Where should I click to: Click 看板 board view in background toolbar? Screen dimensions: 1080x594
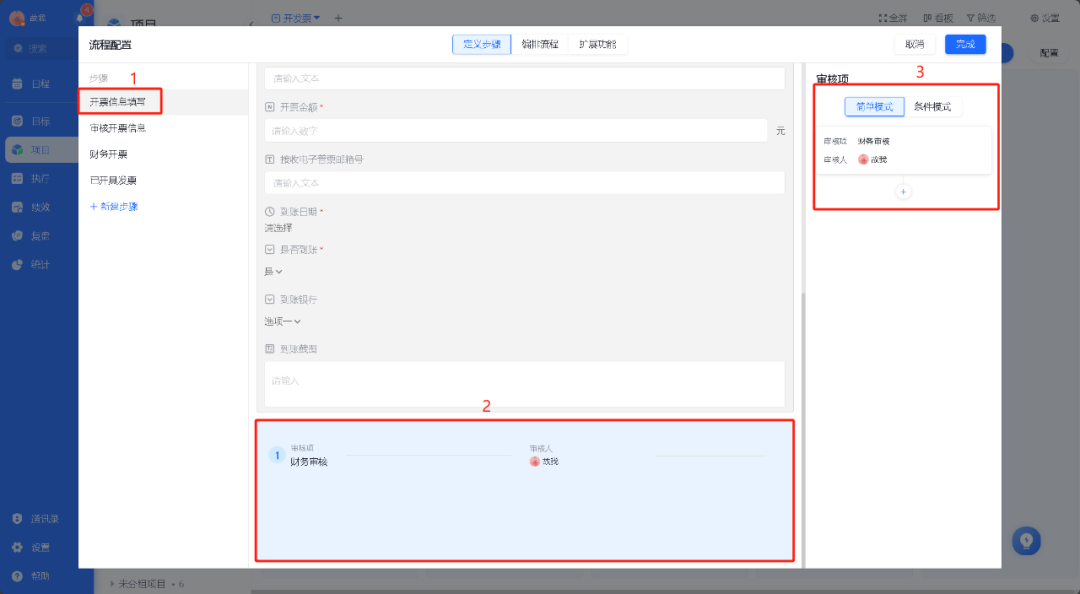click(x=938, y=18)
